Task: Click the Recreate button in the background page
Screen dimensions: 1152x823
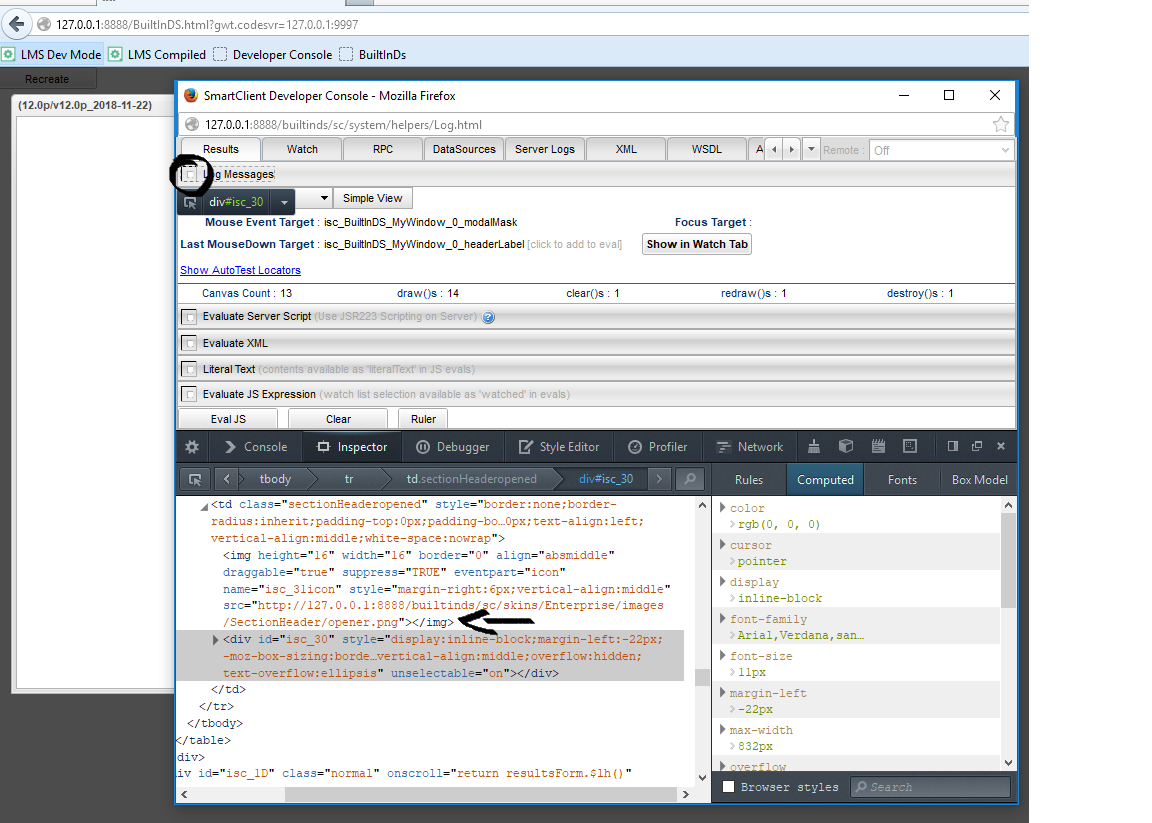Action: click(x=47, y=79)
